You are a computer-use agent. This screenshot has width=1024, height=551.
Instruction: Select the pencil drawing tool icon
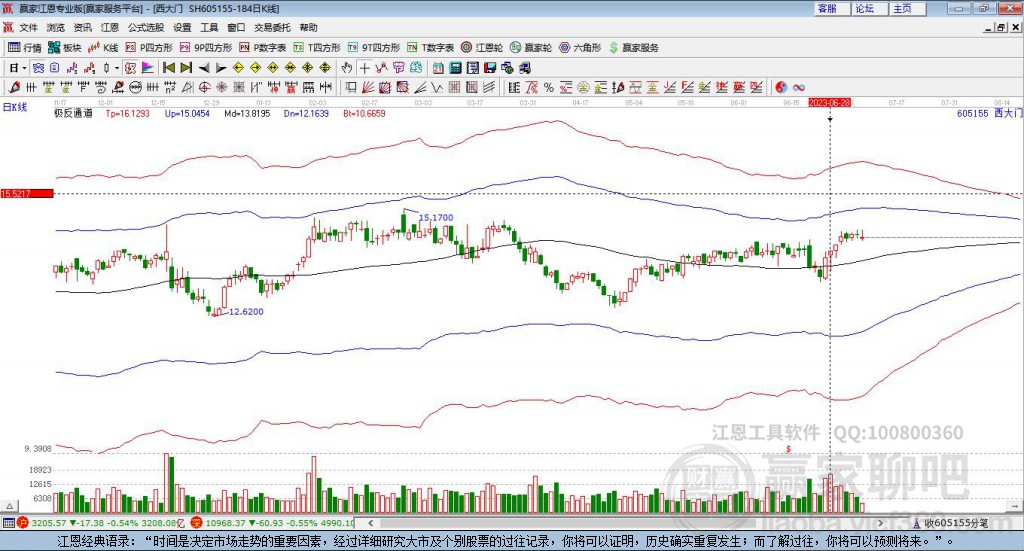point(14,87)
